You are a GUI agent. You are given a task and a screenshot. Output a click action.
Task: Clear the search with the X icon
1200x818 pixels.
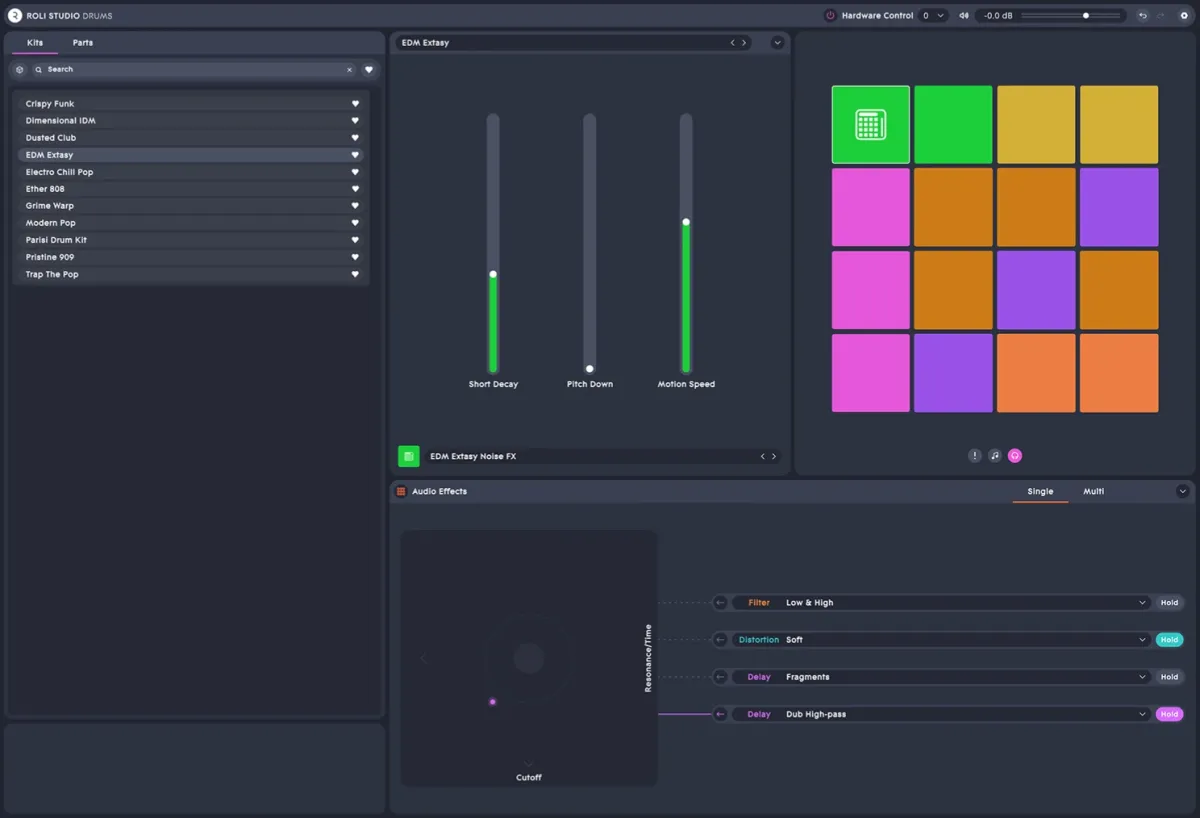click(x=349, y=70)
